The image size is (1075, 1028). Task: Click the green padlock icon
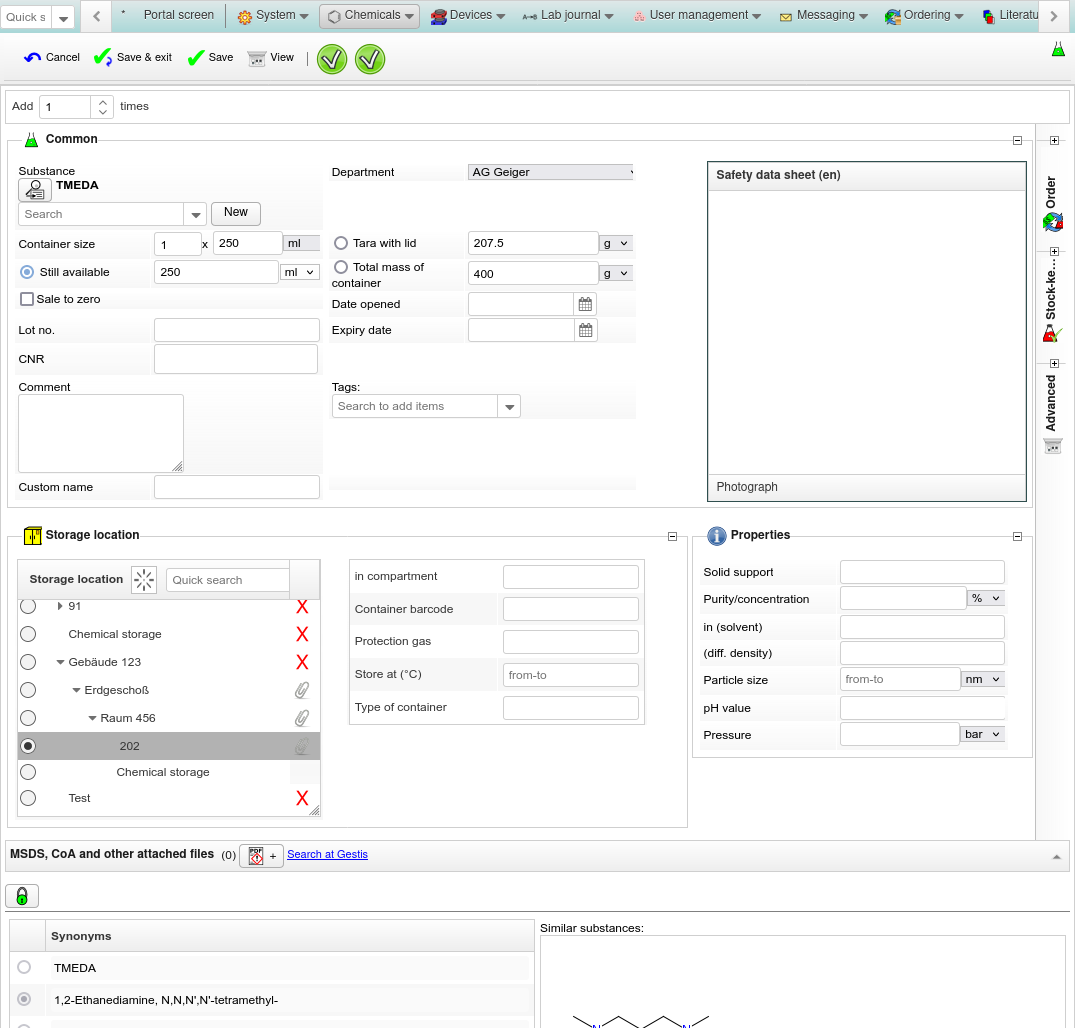point(22,896)
